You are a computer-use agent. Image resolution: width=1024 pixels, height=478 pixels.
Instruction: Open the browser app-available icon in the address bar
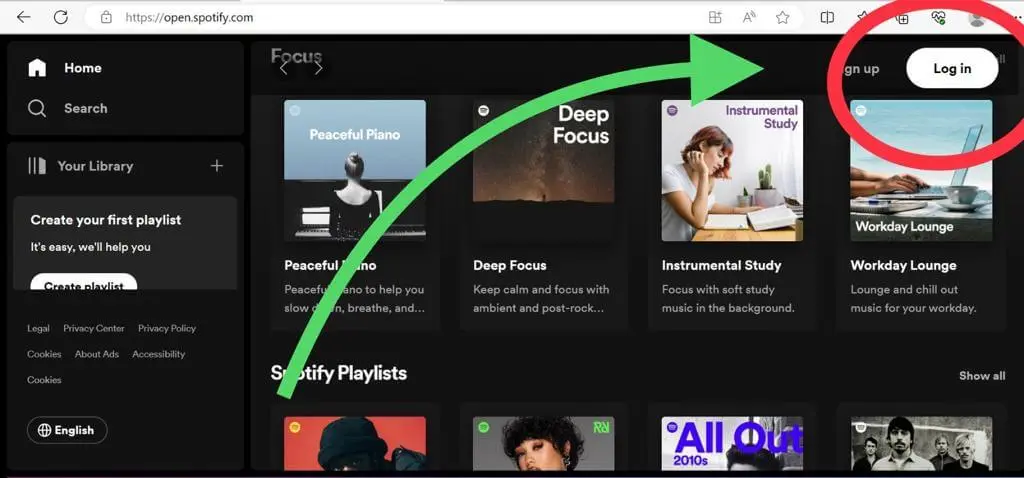click(715, 18)
